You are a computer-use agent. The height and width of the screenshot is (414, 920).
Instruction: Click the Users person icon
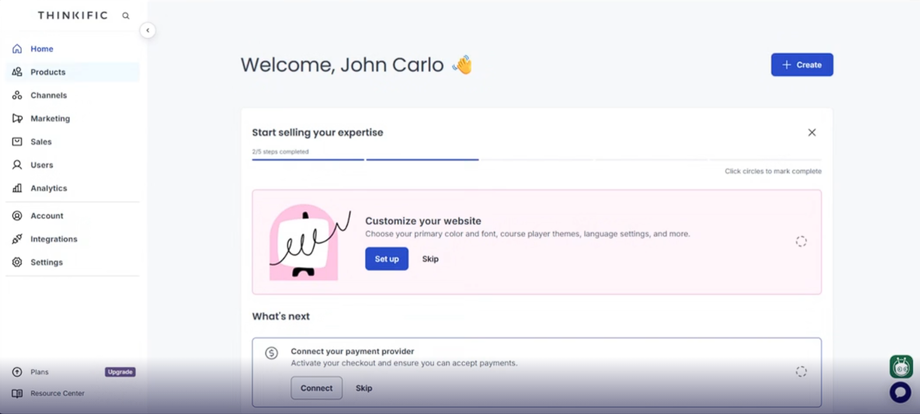(17, 165)
